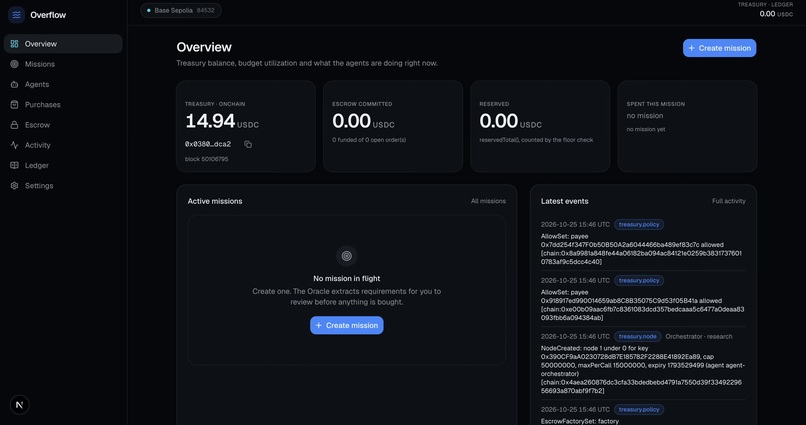This screenshot has height=425, width=806.
Task: Click the Purchases bag icon
Action: 14,104
